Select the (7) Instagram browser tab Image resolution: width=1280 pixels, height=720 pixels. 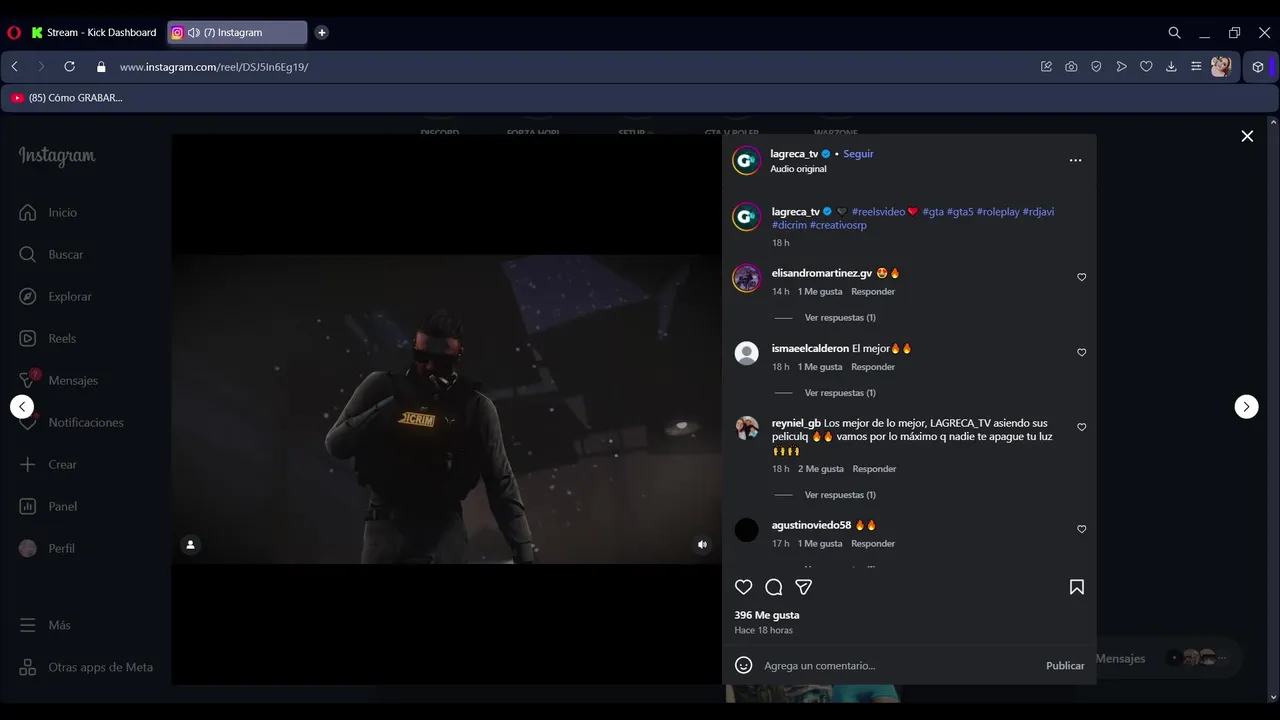click(x=237, y=33)
